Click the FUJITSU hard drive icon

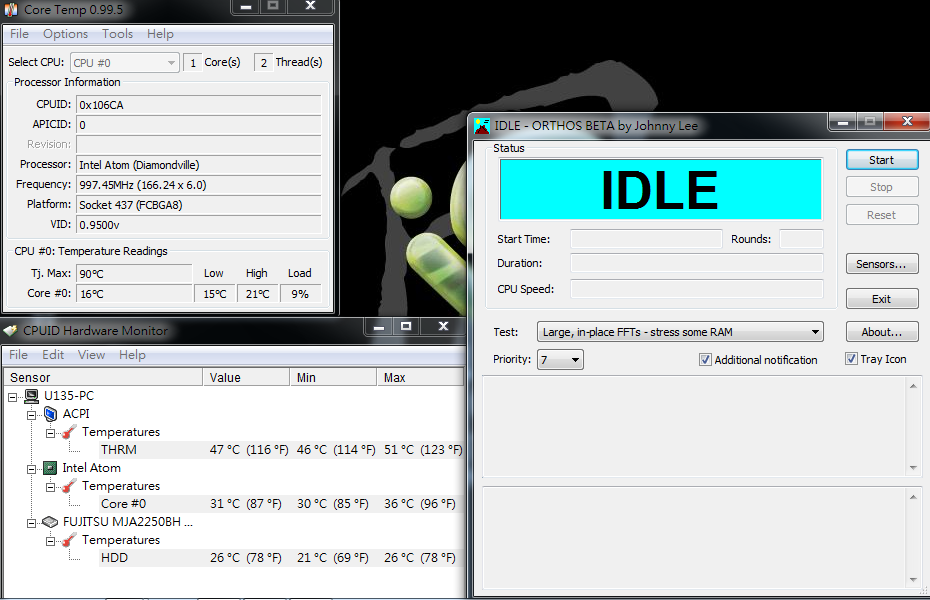[x=50, y=522]
